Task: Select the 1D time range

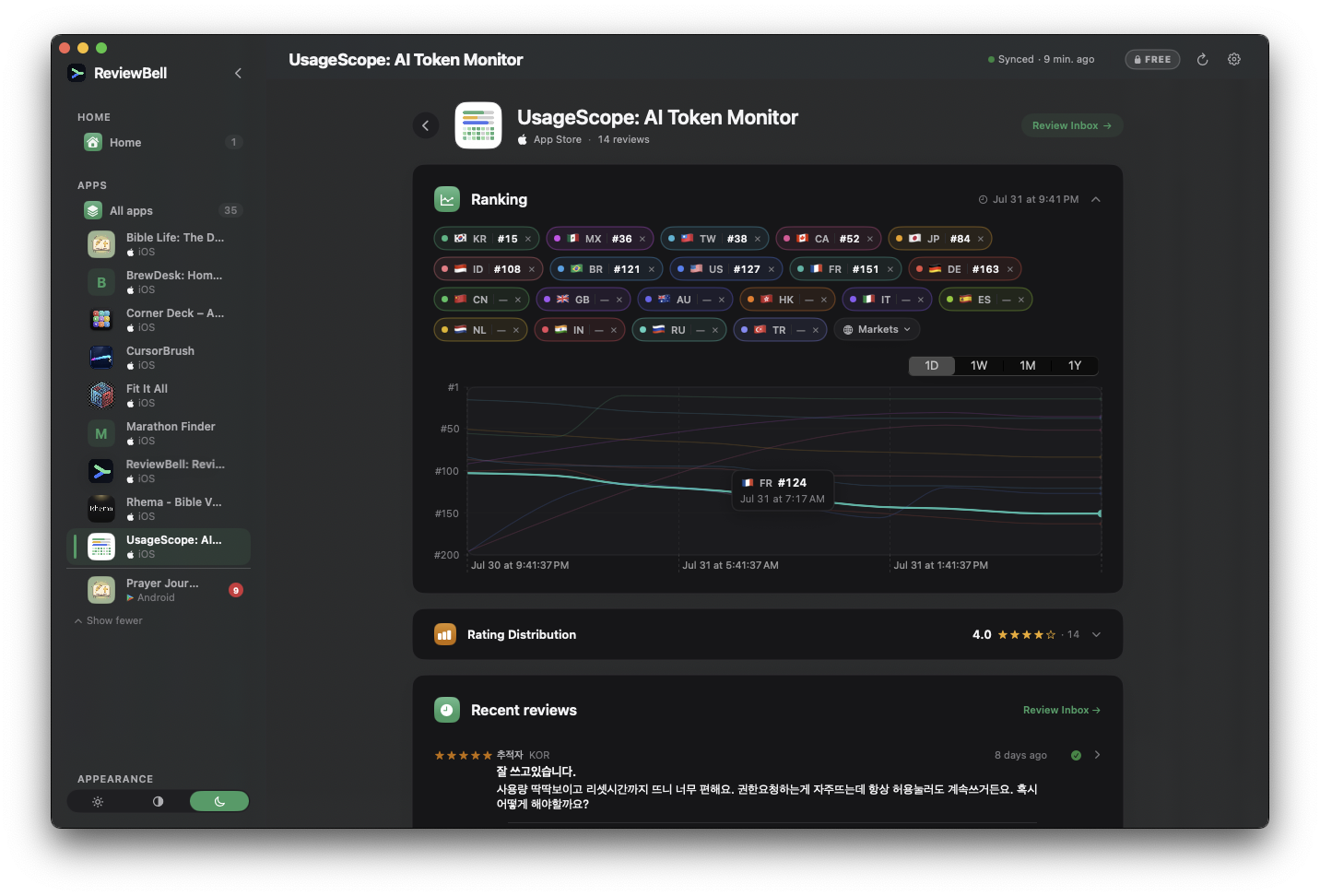Action: [x=932, y=366]
